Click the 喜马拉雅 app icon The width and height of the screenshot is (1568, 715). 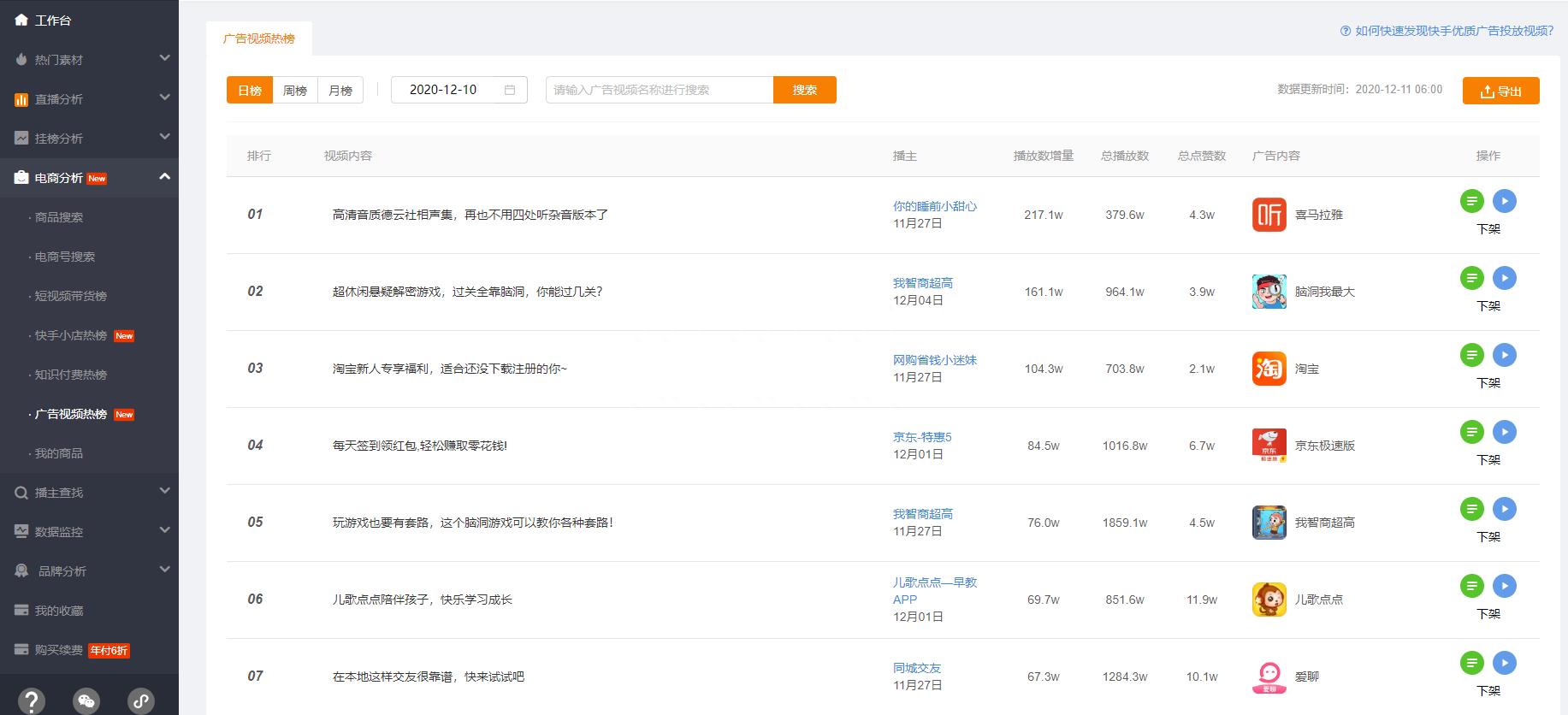tap(1269, 215)
